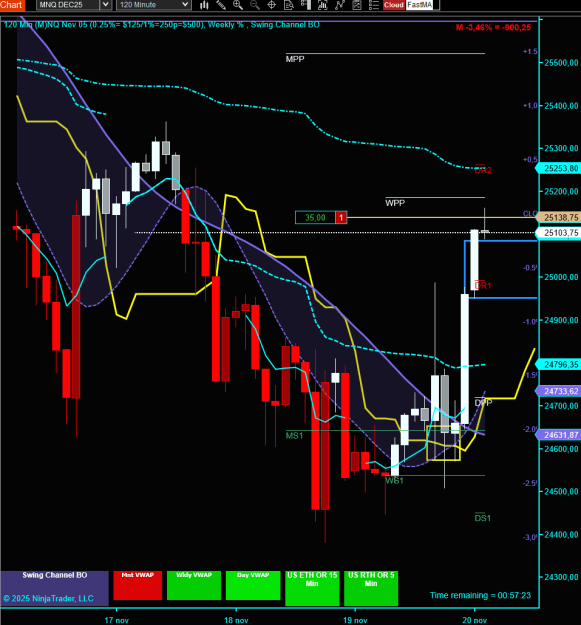Click the 25253,80 cyan price marker
The width and height of the screenshot is (581, 625).
(x=559, y=168)
